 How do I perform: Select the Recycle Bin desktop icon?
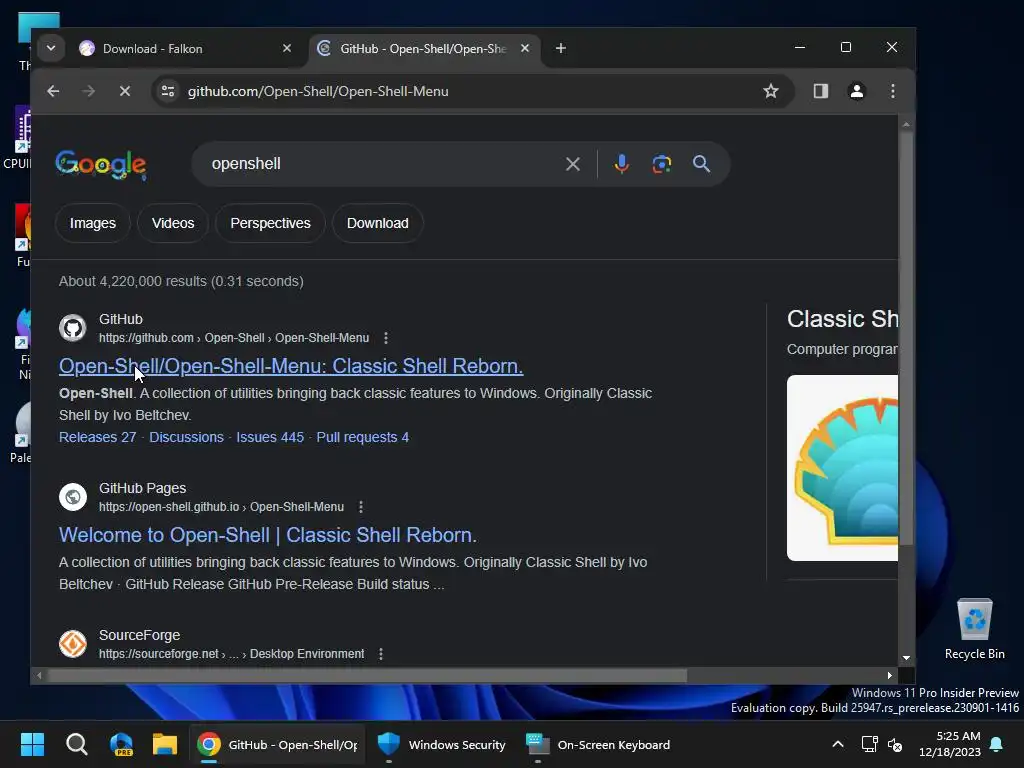[x=974, y=630]
